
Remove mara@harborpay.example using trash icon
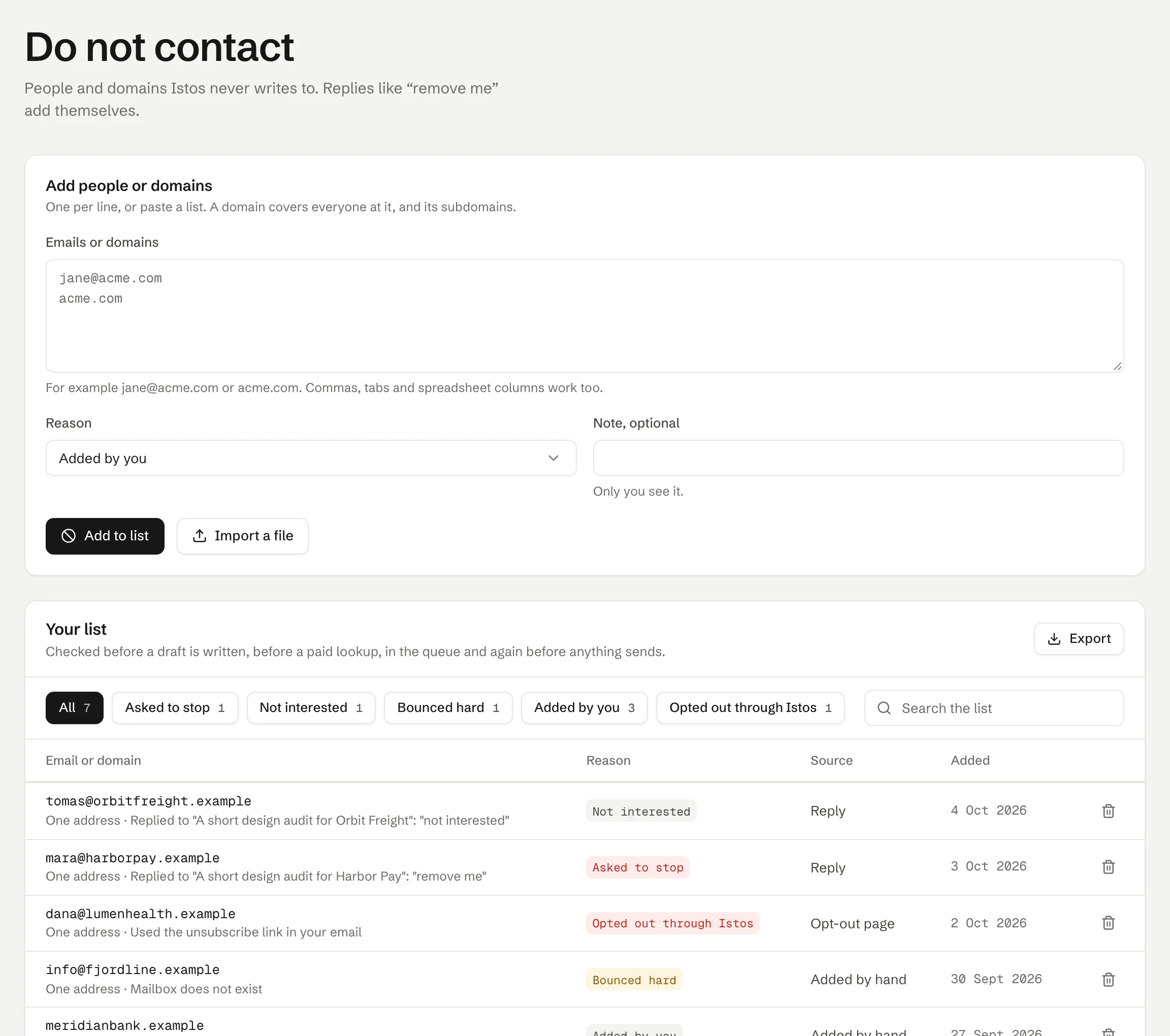point(1108,867)
